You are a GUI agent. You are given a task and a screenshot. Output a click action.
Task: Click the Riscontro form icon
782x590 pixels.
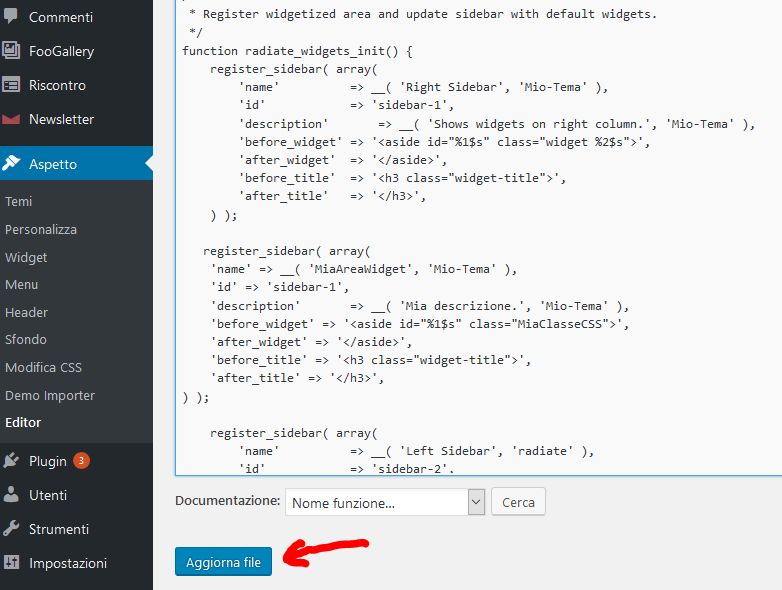pos(10,85)
